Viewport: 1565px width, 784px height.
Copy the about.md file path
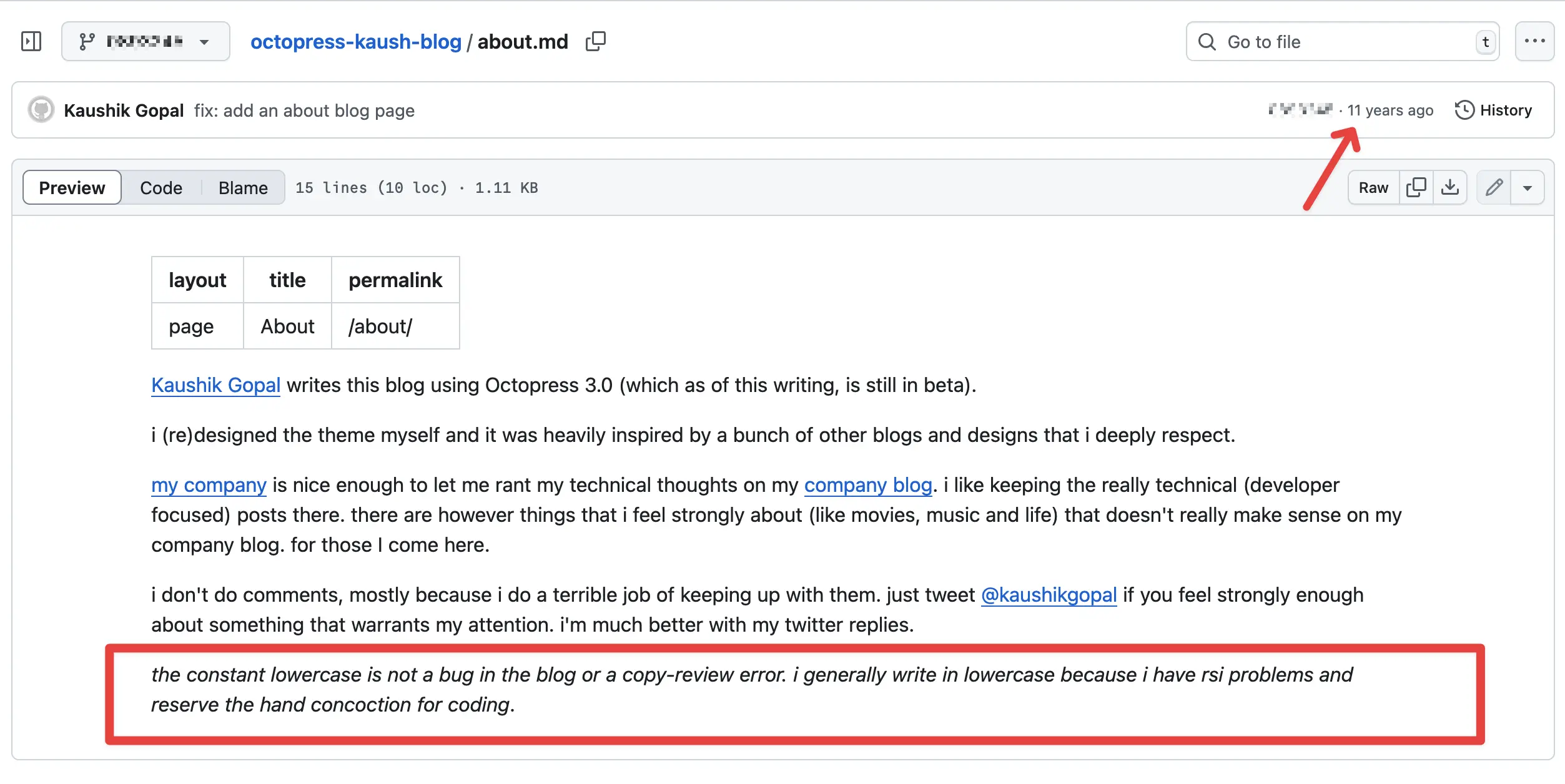(595, 41)
